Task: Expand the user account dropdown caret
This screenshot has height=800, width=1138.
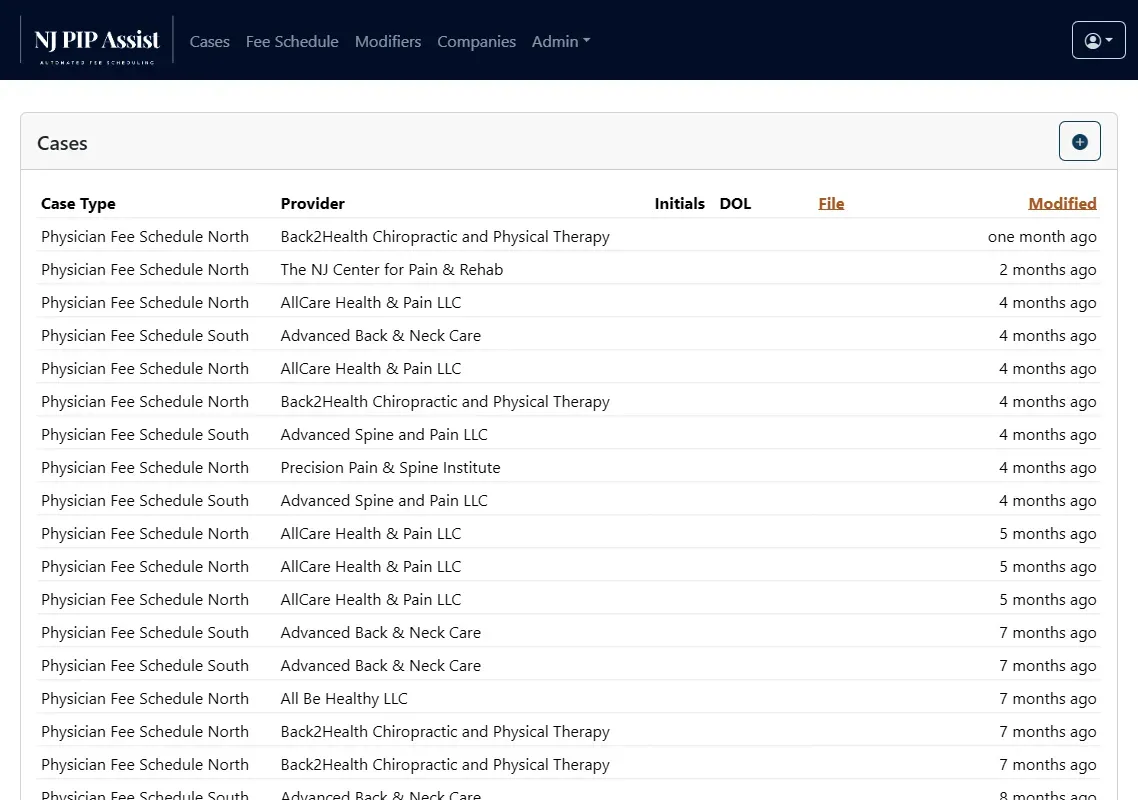Action: click(1109, 40)
